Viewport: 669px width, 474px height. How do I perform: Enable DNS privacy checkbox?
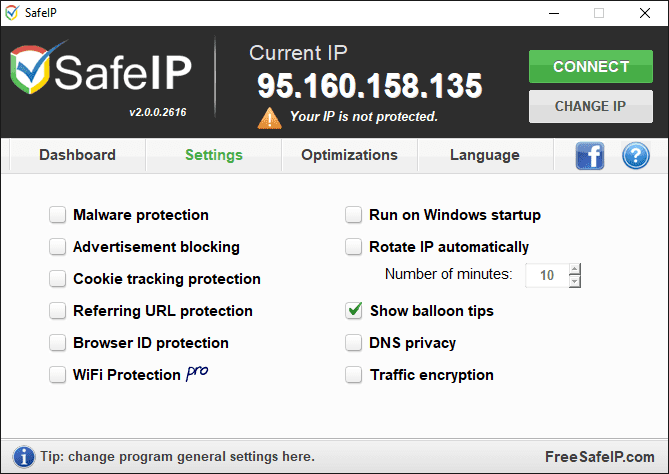pos(354,343)
